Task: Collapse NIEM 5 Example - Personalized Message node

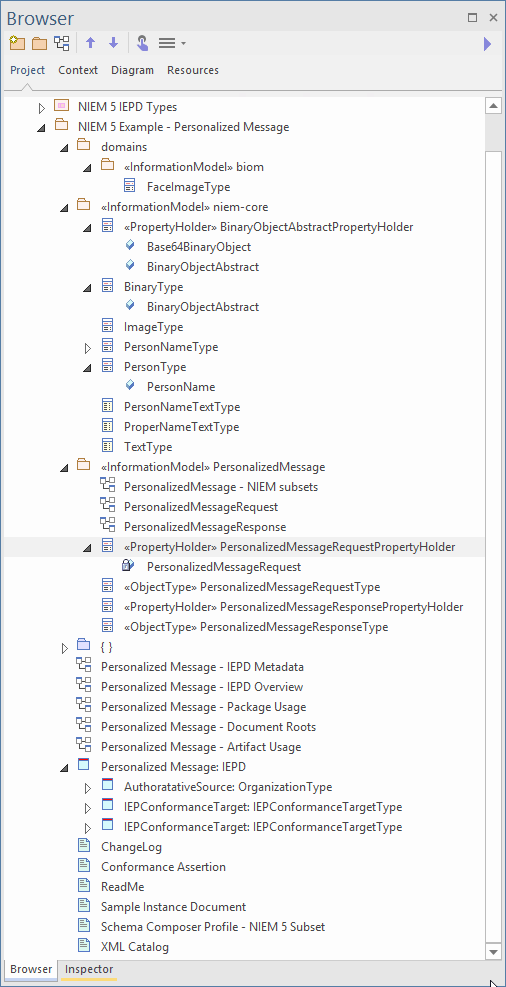Action: click(x=42, y=128)
